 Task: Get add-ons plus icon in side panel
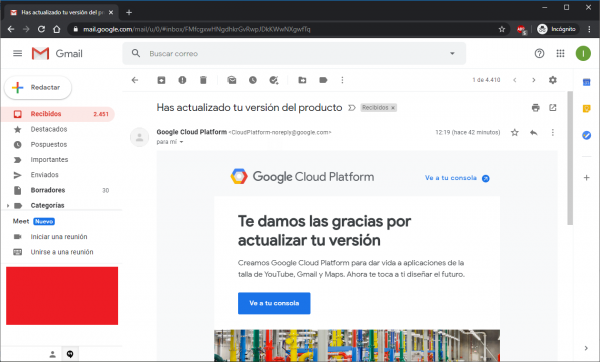point(586,178)
